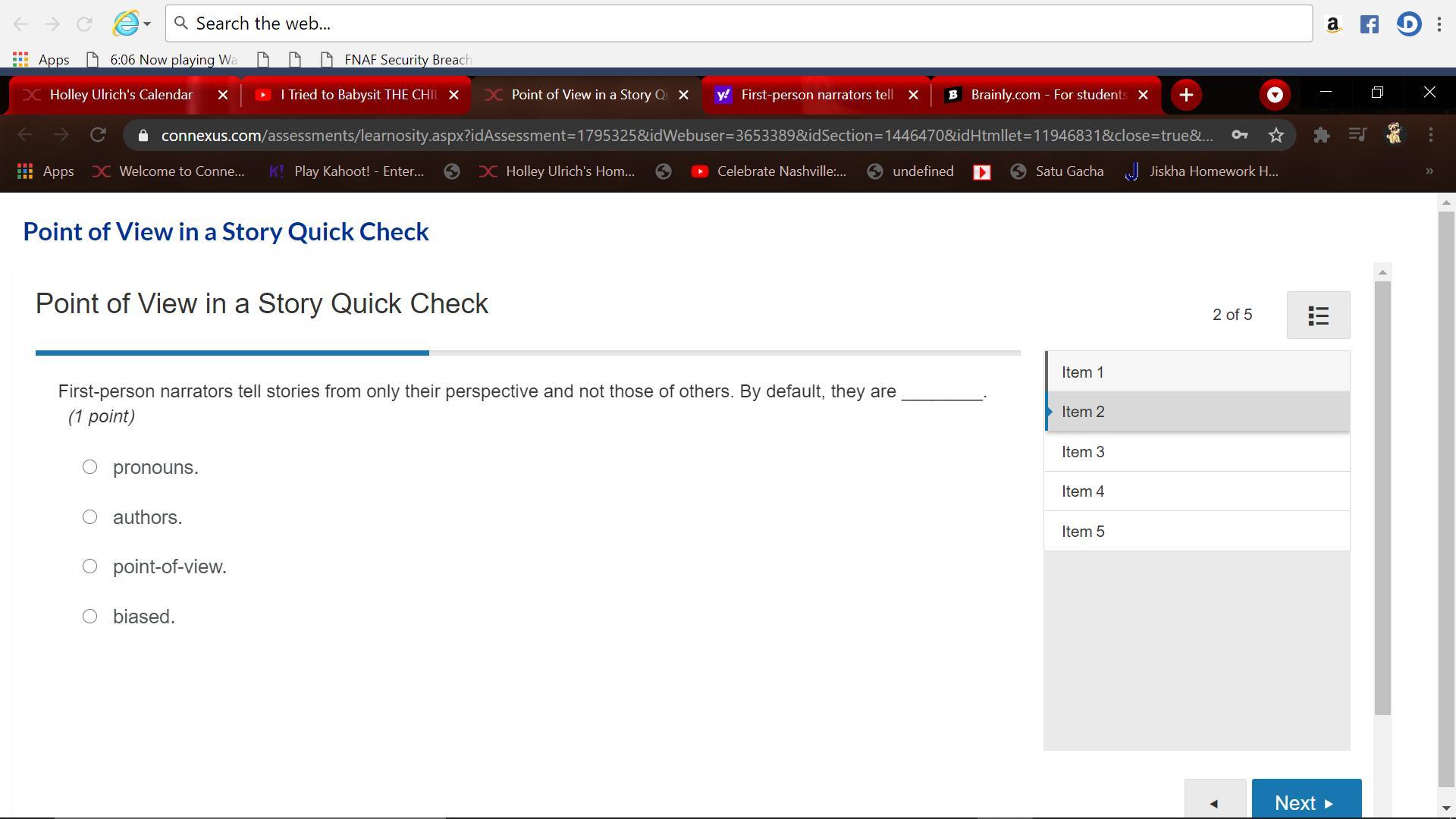Open new tab with plus icon
The height and width of the screenshot is (819, 1456).
pos(1186,95)
